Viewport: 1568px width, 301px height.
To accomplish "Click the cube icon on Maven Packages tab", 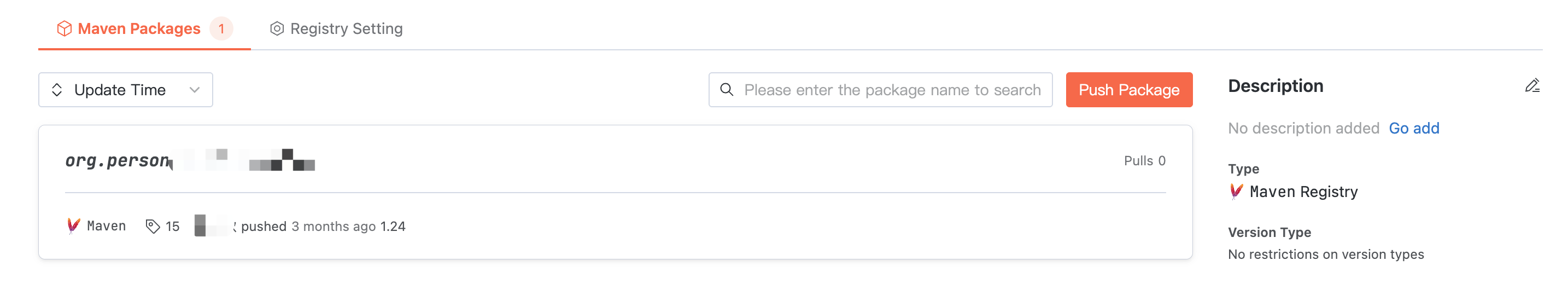I will coord(64,28).
